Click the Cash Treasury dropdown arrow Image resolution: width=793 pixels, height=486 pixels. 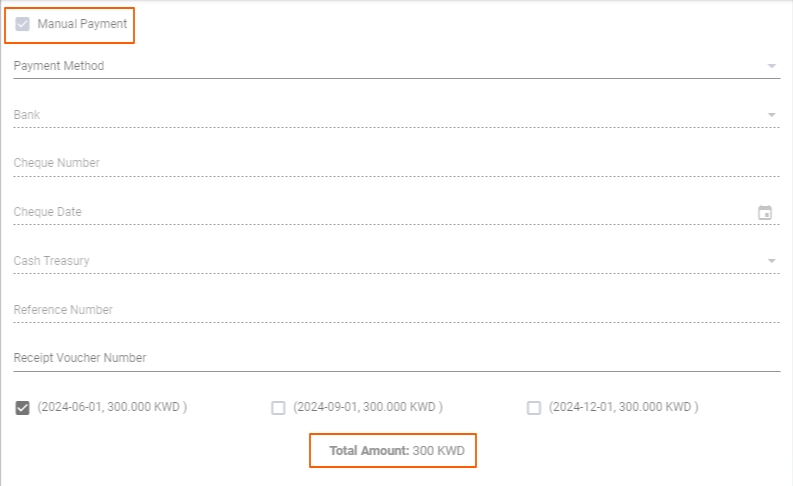pos(771,261)
